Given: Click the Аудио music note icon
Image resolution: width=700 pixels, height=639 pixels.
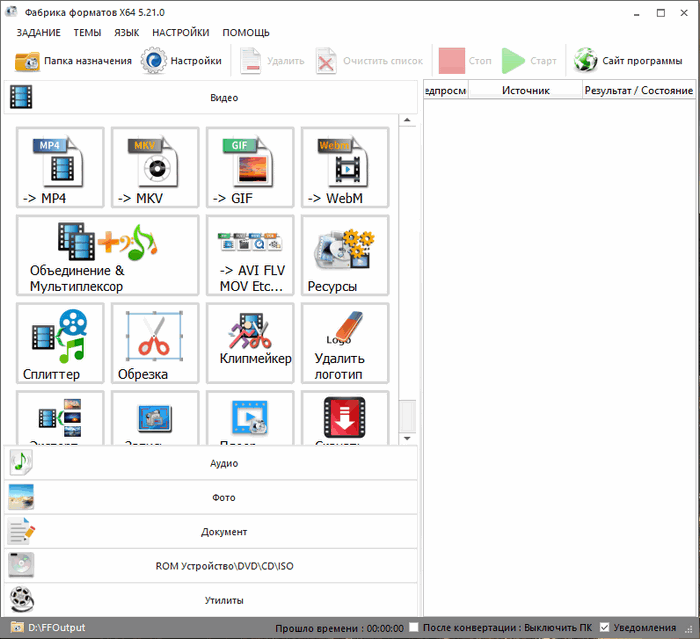Looking at the screenshot, I should click(x=21, y=463).
